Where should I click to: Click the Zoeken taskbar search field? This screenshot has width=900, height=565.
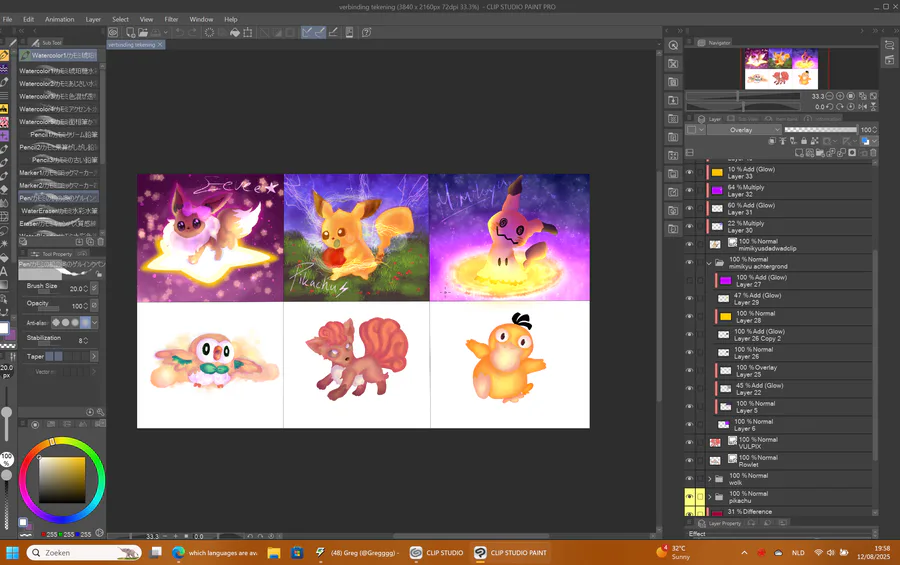[84, 553]
